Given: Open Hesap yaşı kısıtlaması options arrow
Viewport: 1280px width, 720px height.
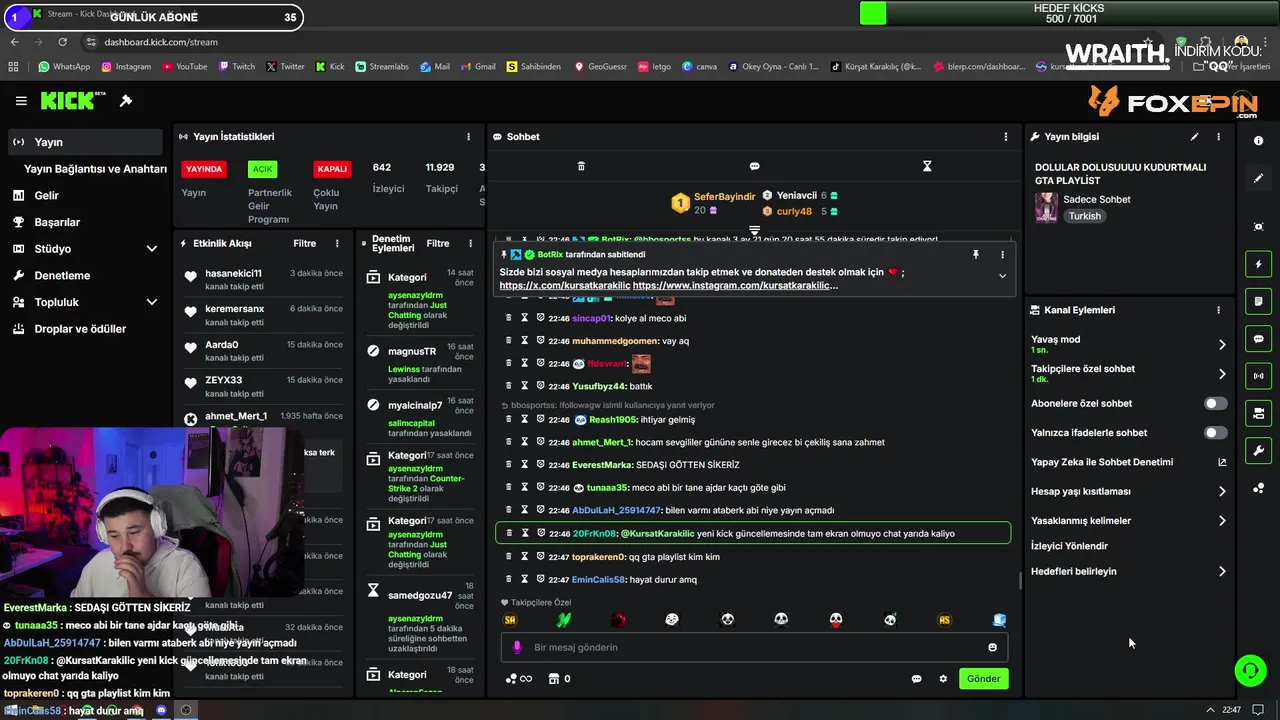Looking at the screenshot, I should pyautogui.click(x=1222, y=491).
